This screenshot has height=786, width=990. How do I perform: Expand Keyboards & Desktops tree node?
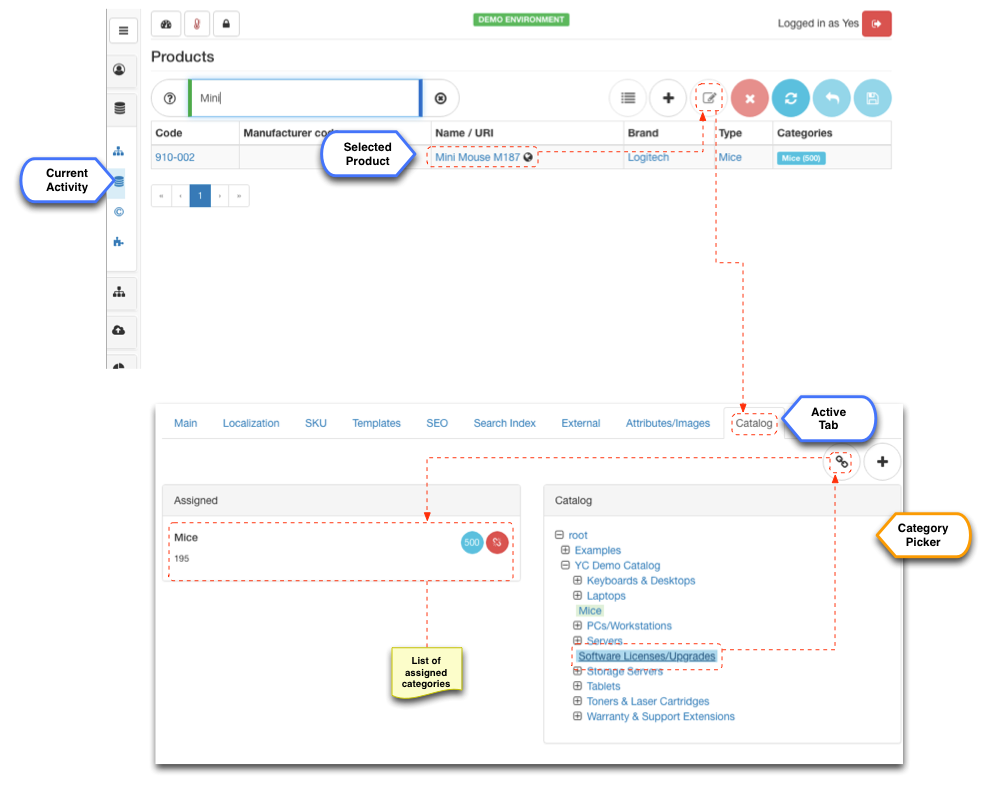click(577, 581)
